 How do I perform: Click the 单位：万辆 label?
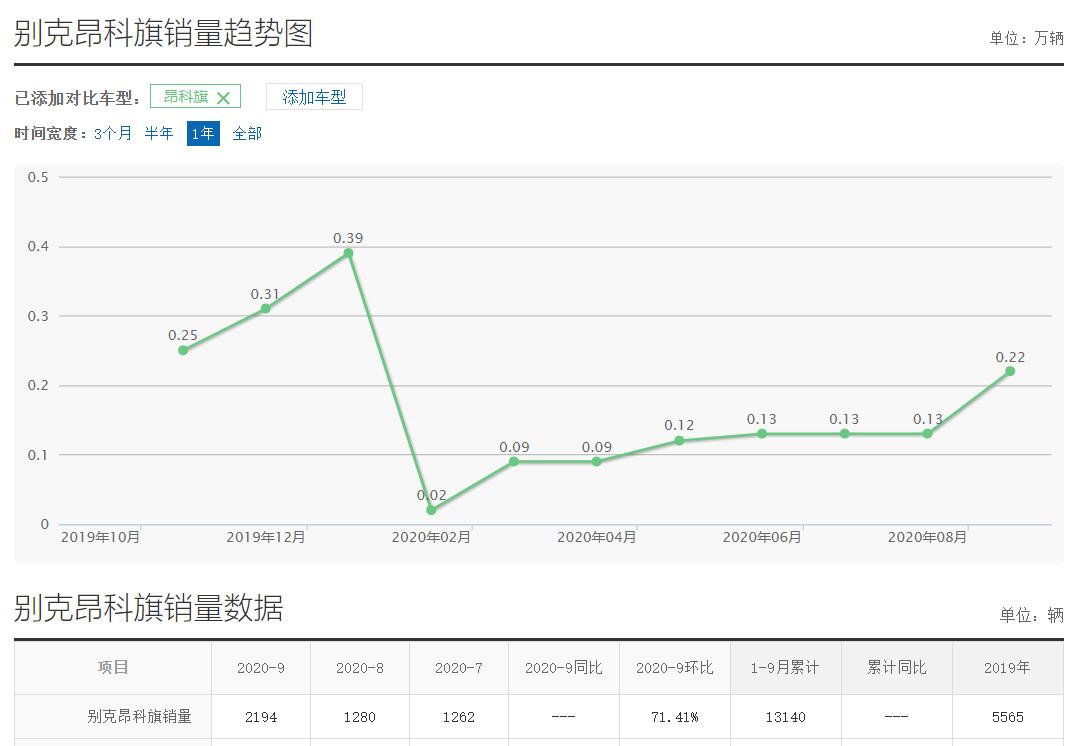click(x=1026, y=38)
